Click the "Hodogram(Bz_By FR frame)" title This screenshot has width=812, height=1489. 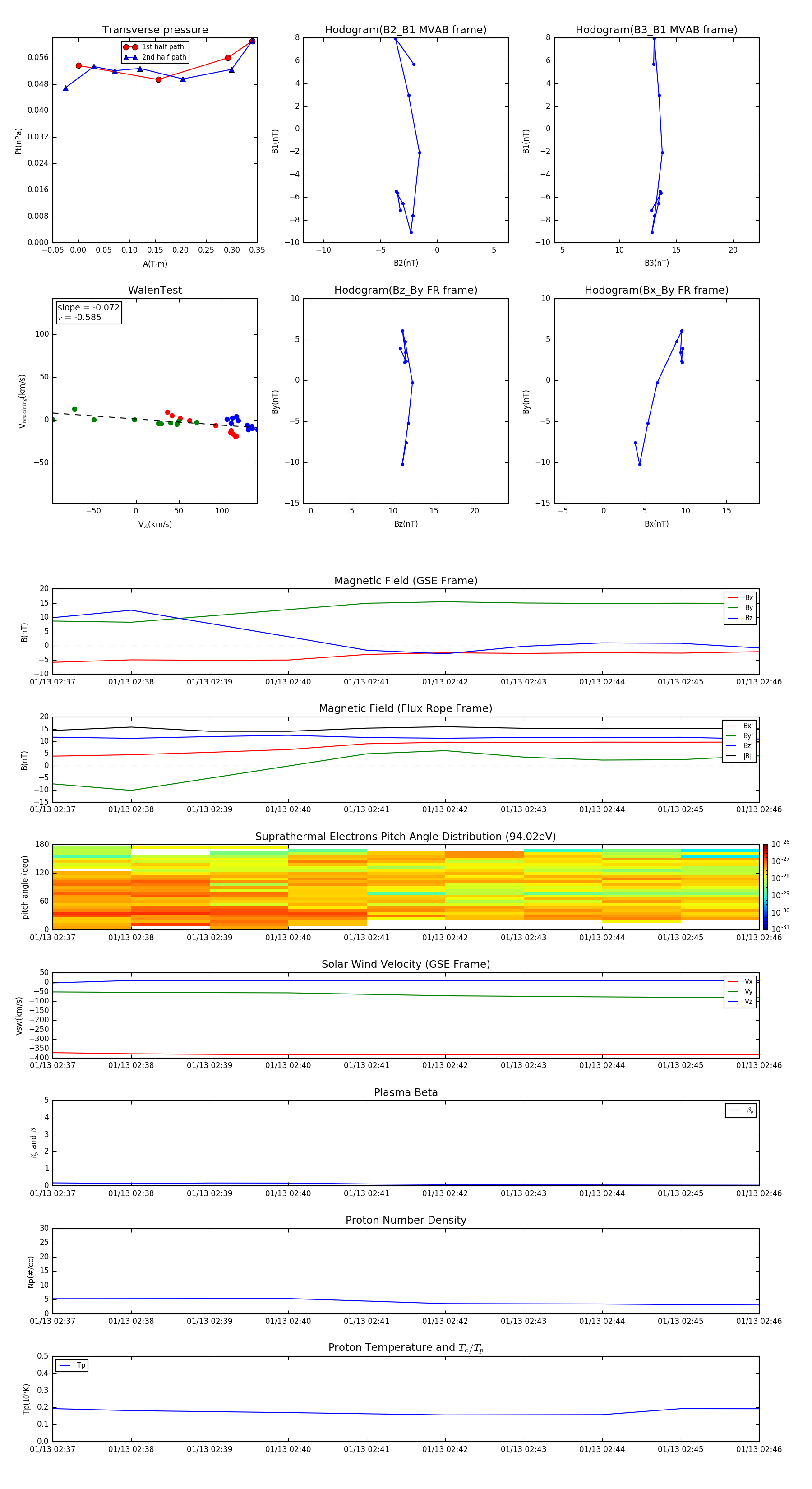[x=406, y=290]
